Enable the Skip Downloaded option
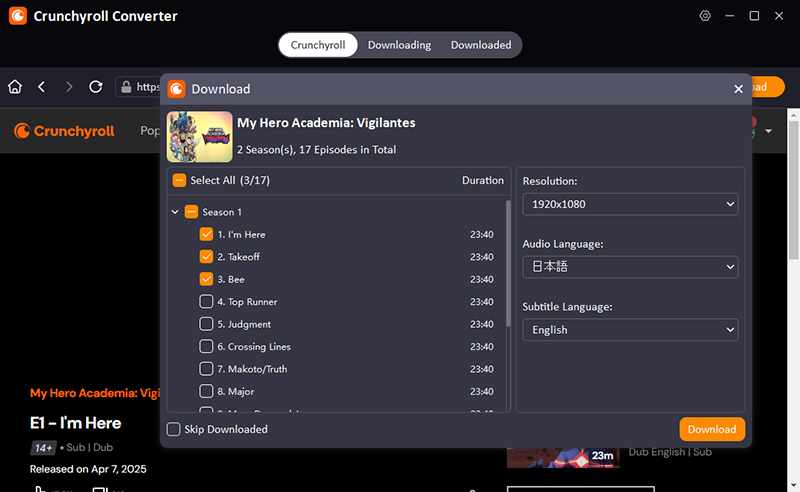The height and width of the screenshot is (492, 800). [173, 429]
